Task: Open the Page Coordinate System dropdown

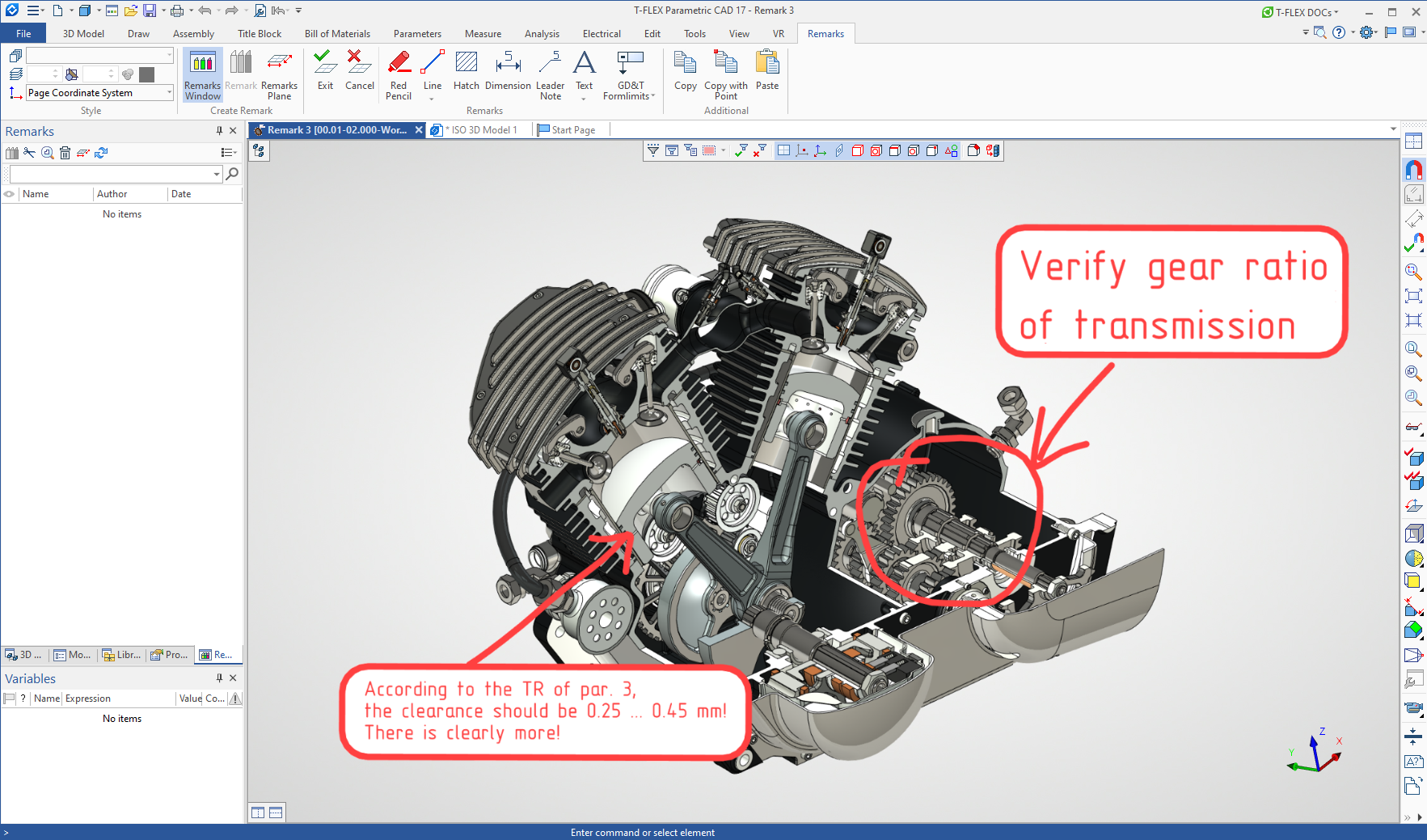Action: tap(169, 93)
